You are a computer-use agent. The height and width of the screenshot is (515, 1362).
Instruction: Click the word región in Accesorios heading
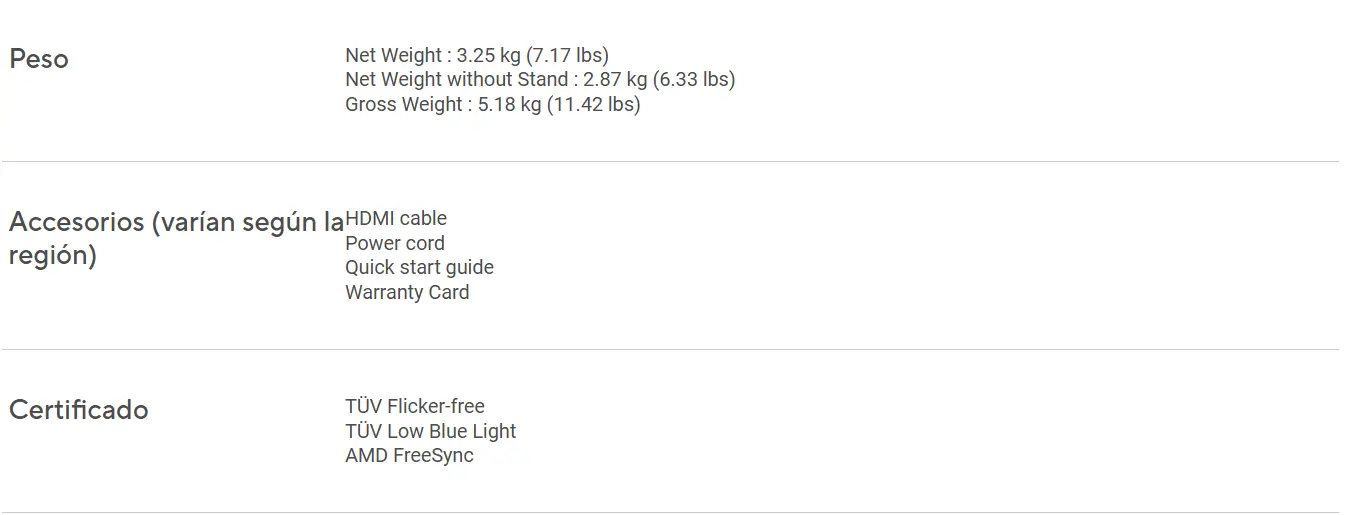coord(53,256)
